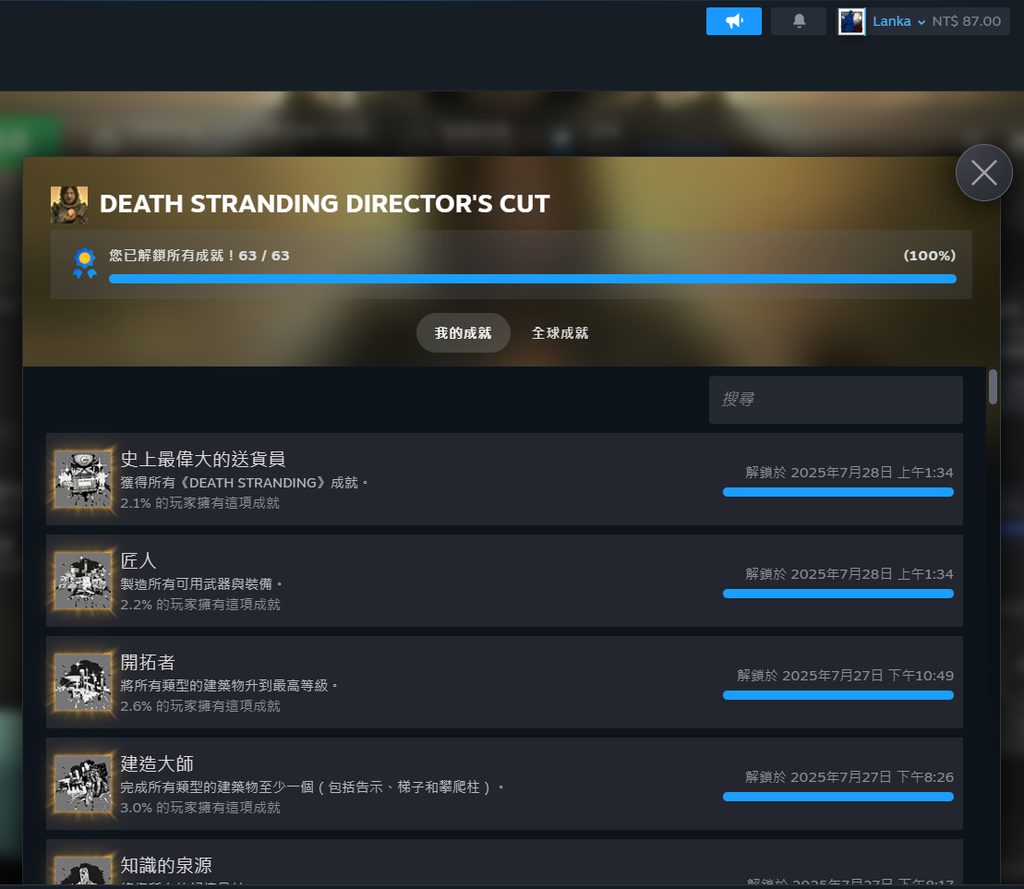
Task: Click the Lanka profile avatar
Action: pos(852,22)
